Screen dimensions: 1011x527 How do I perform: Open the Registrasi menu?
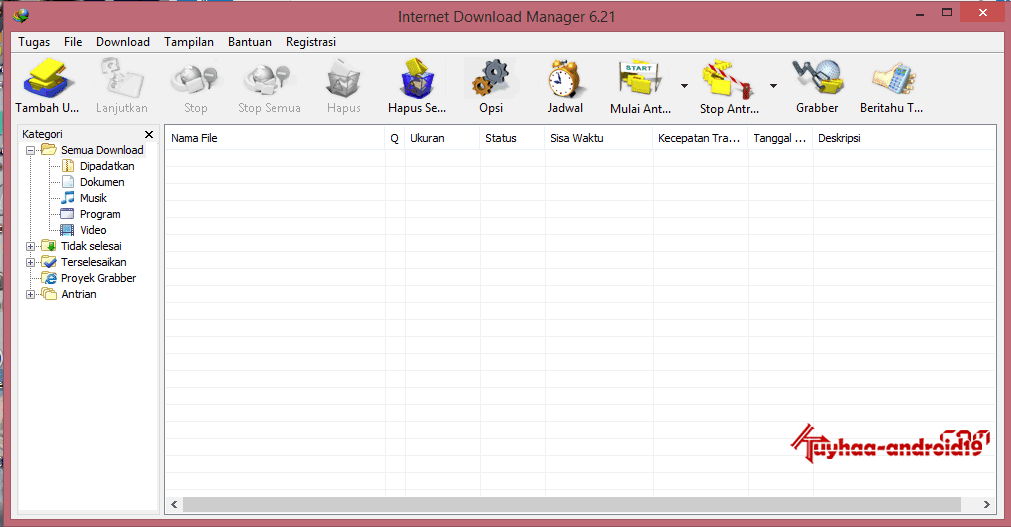click(x=311, y=42)
